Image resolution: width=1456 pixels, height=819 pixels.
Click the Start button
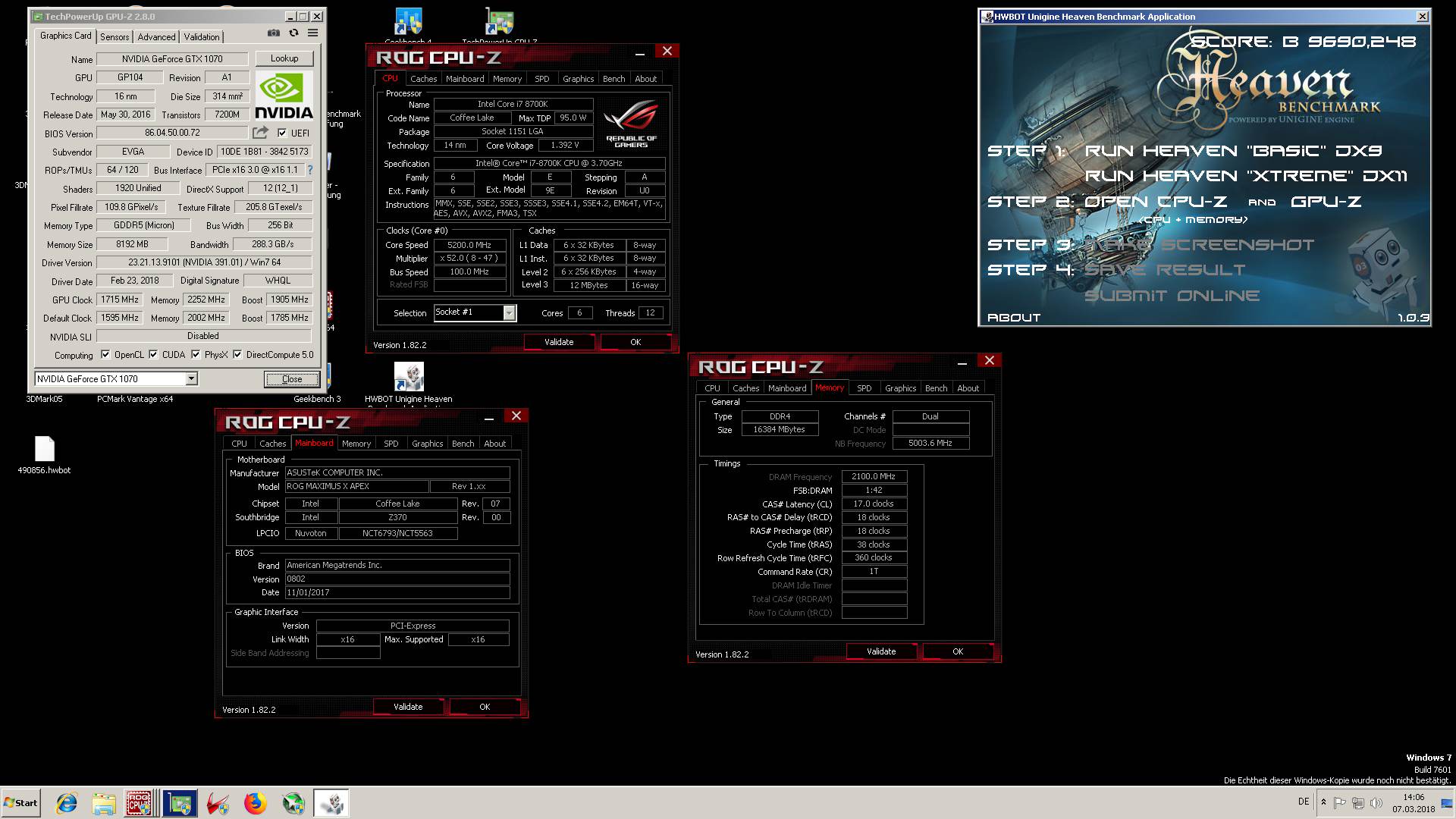tap(20, 803)
